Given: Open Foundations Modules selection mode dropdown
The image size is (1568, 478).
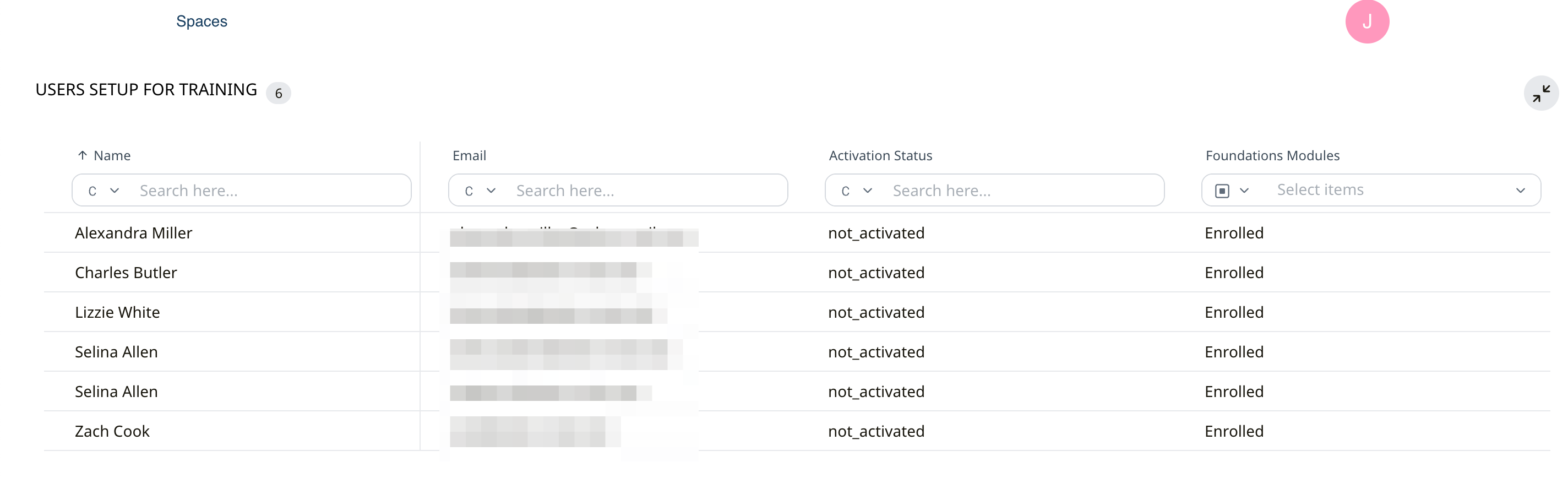Looking at the screenshot, I should [1232, 191].
